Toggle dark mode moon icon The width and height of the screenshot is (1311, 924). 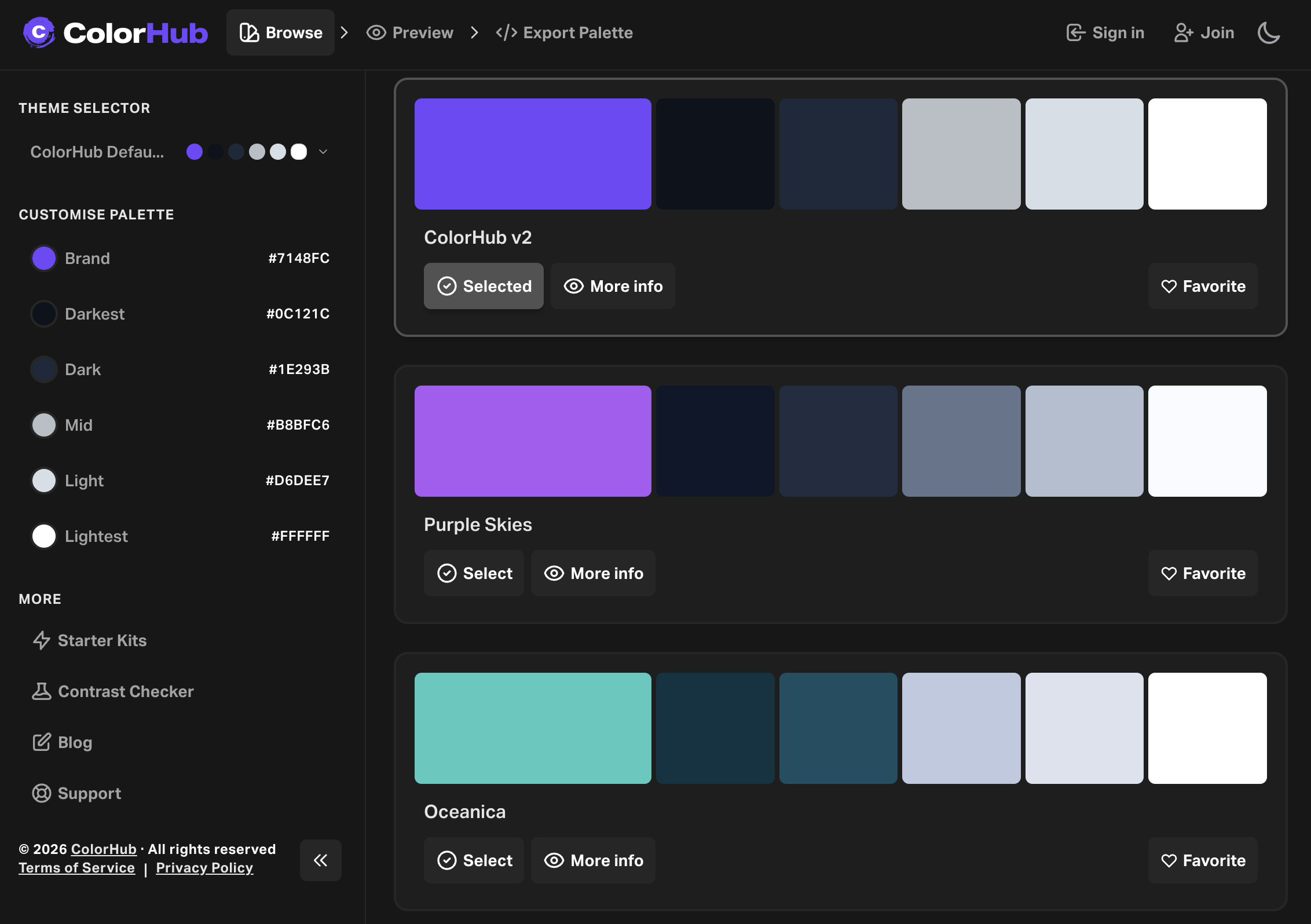(x=1269, y=32)
